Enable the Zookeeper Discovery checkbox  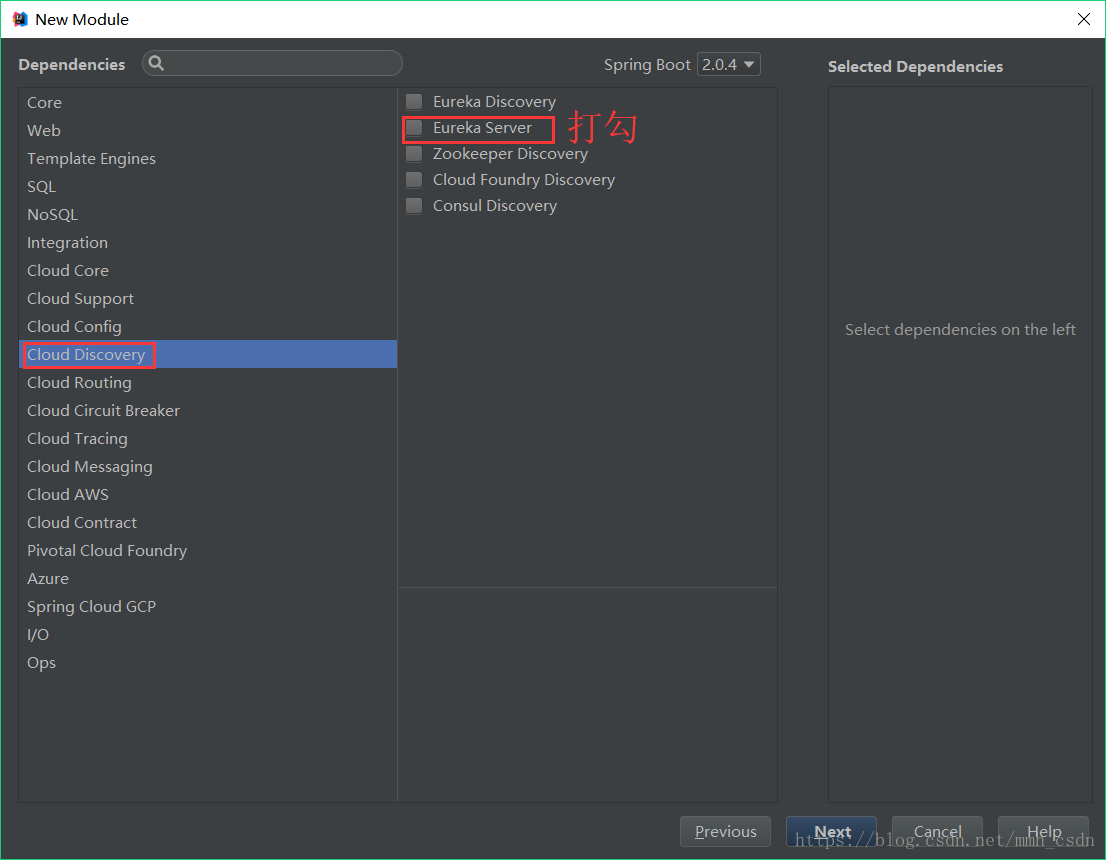pos(414,154)
